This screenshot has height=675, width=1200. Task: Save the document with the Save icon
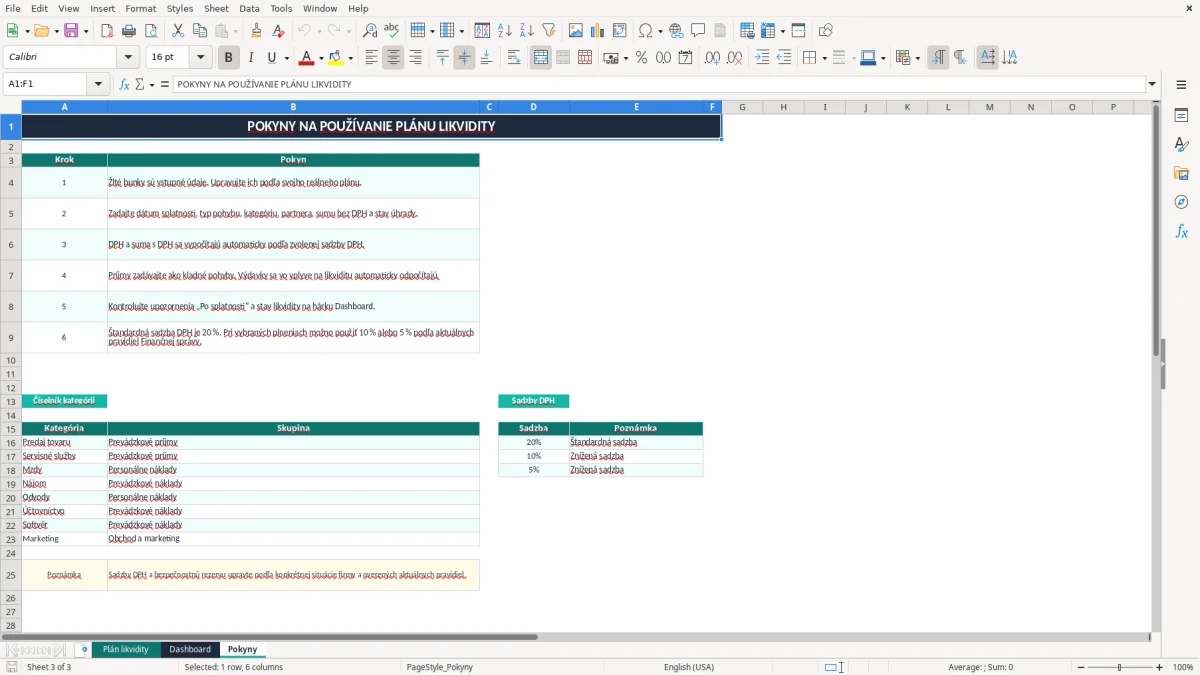(x=71, y=31)
